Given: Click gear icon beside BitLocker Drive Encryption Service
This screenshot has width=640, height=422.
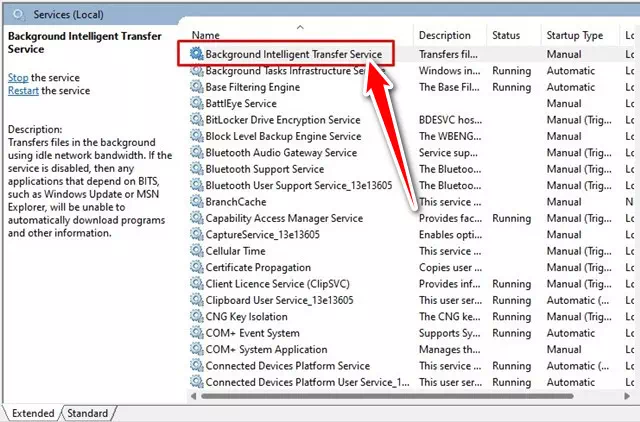Looking at the screenshot, I should (x=196, y=119).
